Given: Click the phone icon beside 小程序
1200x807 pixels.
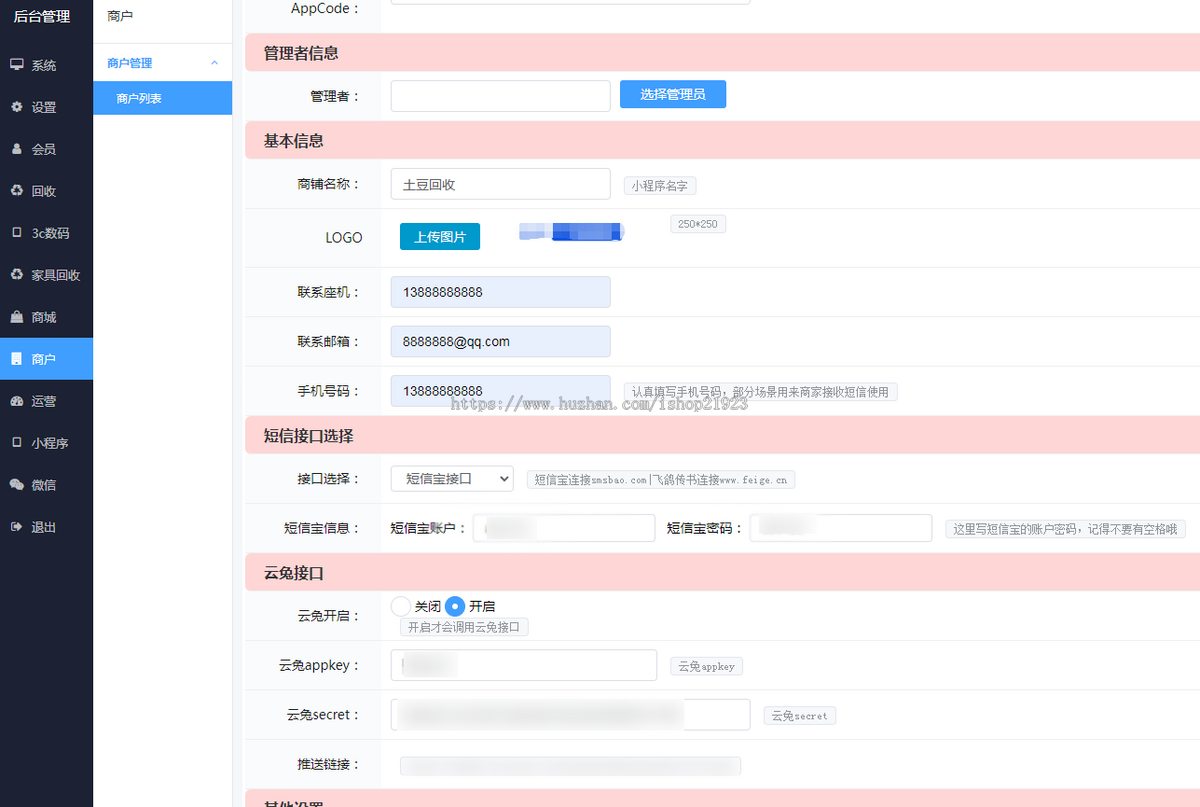Looking at the screenshot, I should pos(17,443).
